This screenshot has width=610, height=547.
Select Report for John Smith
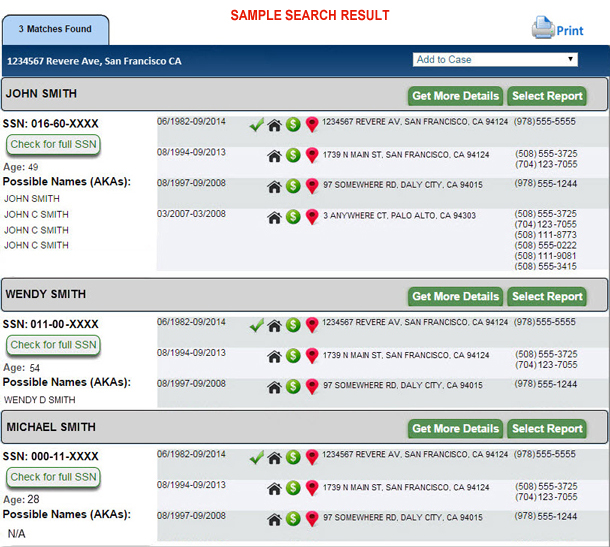click(x=547, y=96)
